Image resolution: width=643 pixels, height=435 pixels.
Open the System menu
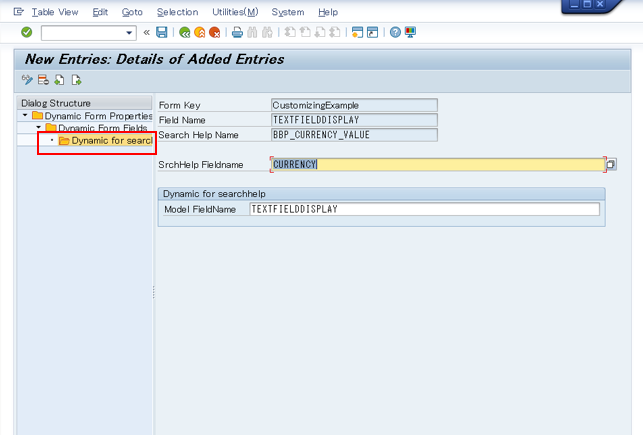coord(288,12)
